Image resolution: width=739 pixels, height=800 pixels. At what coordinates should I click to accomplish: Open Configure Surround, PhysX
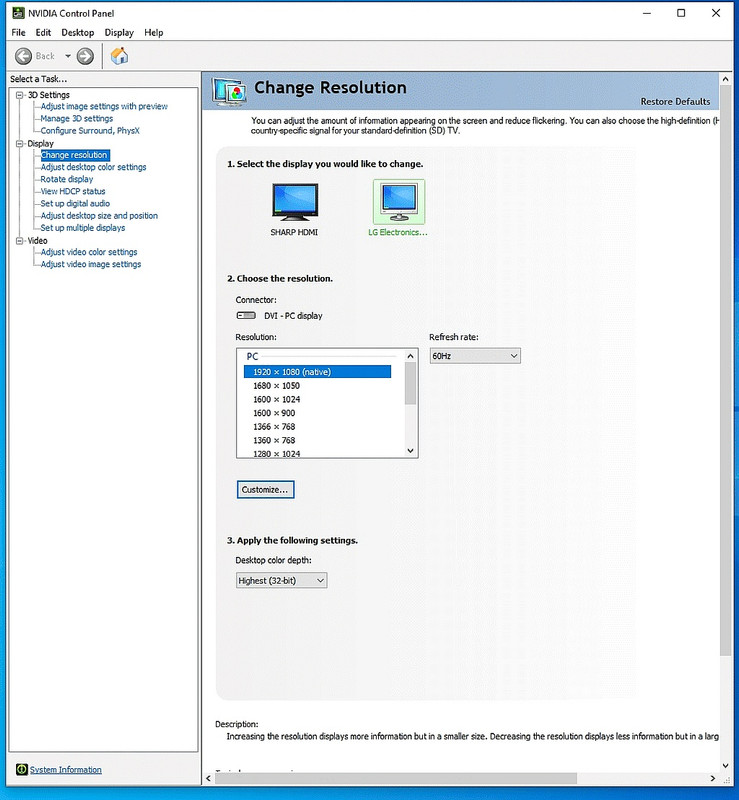pos(90,131)
